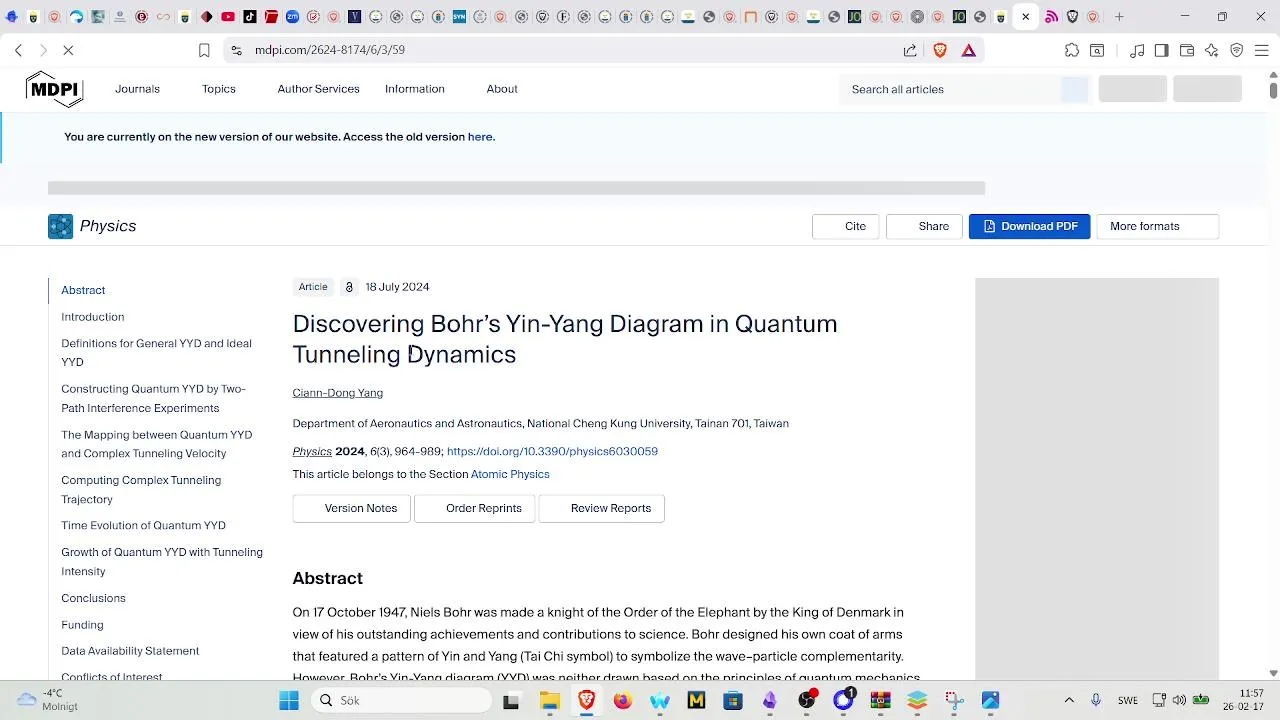
Task: Jump to Time Evolution of Quantum YYD
Action: click(x=143, y=525)
